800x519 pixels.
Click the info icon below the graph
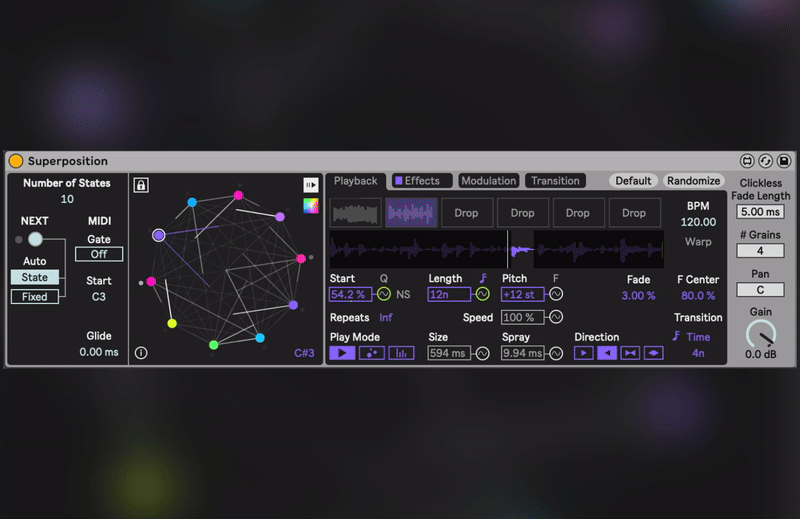click(141, 353)
